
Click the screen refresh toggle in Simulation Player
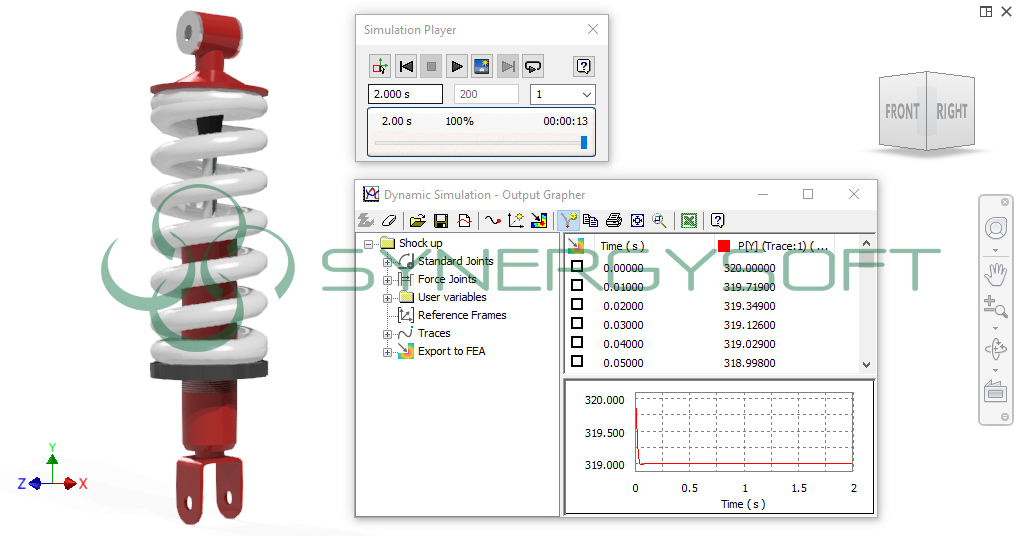(x=482, y=66)
